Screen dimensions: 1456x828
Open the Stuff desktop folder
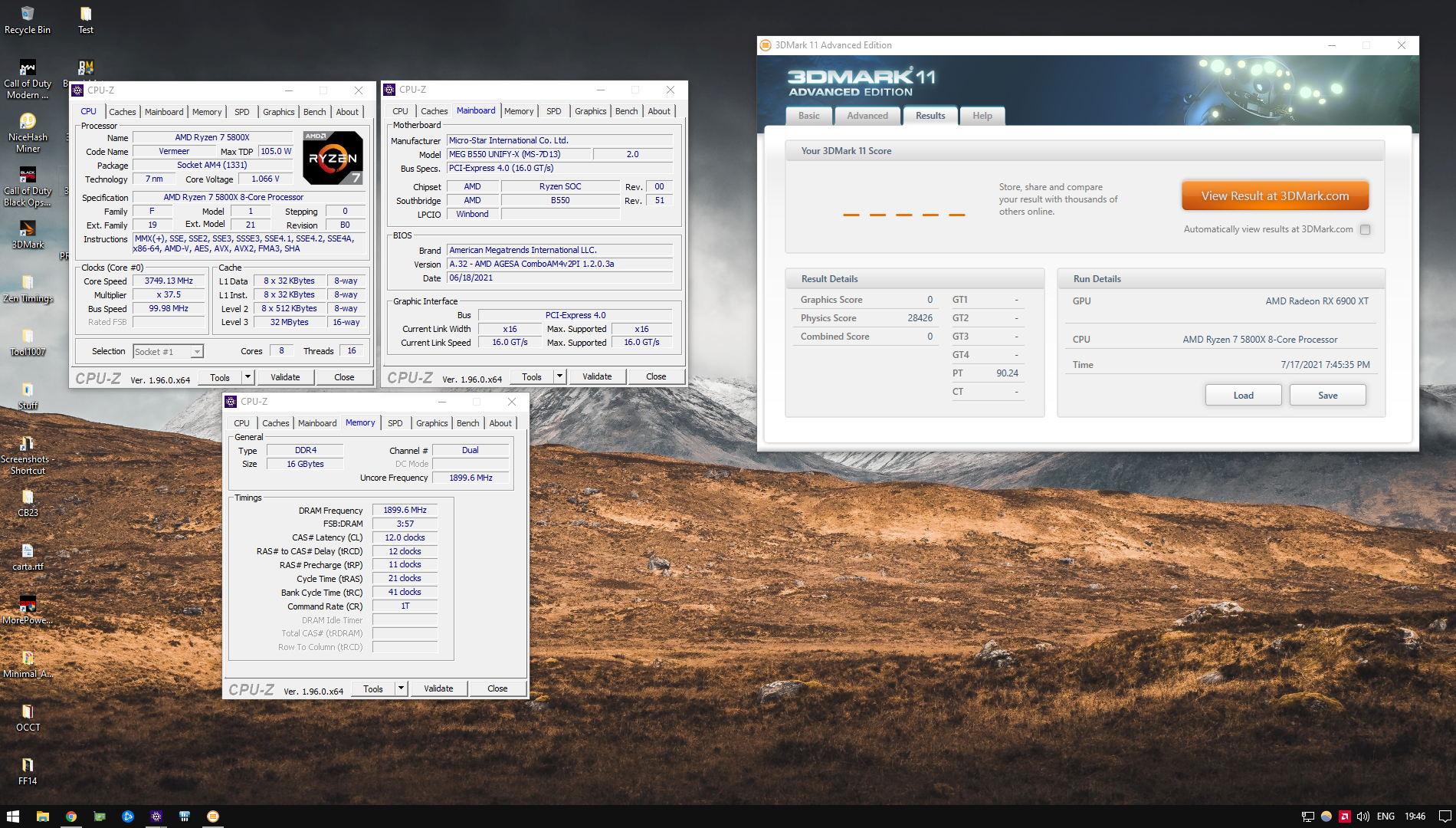tap(28, 396)
